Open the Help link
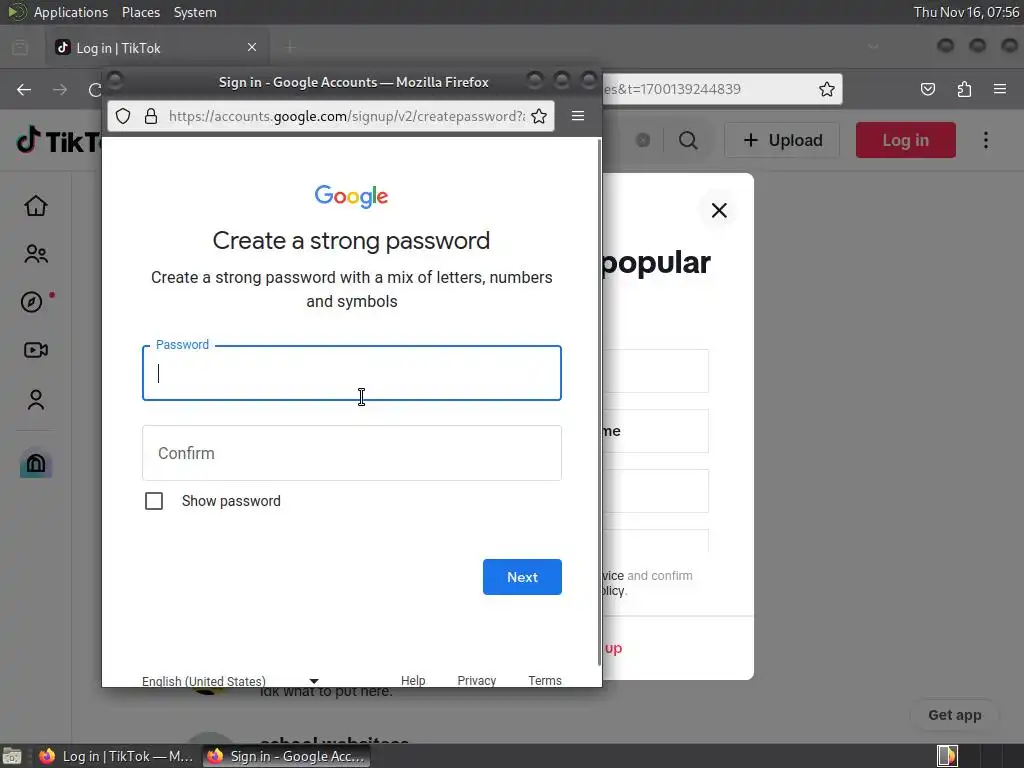Viewport: 1024px width, 768px height. 413,680
